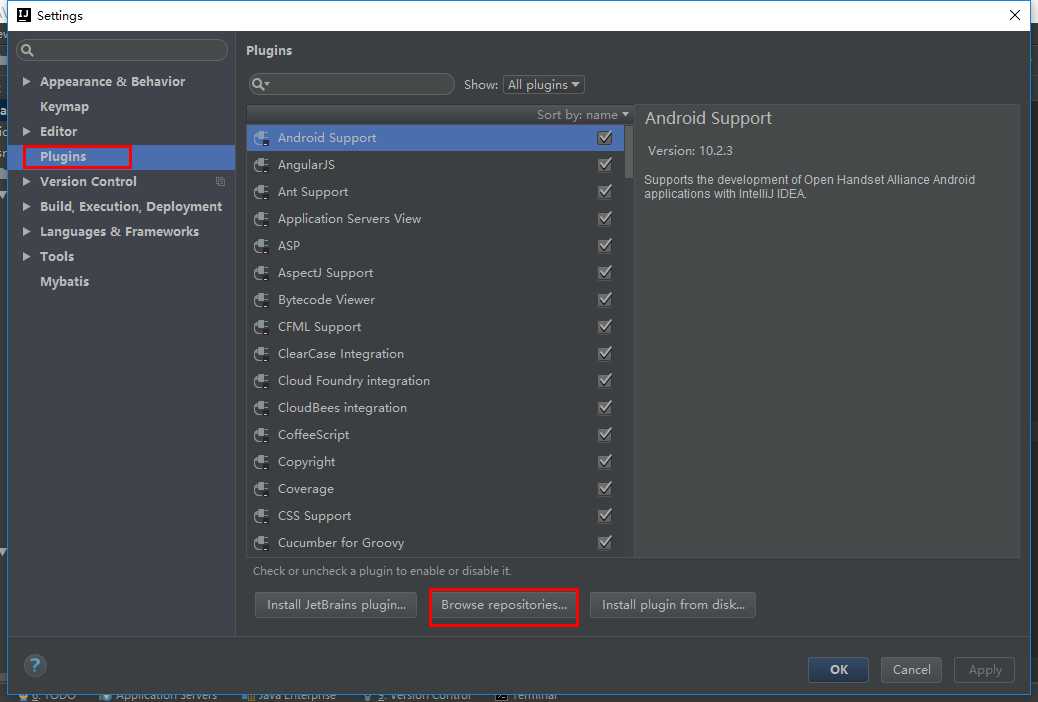Focus the plugins search field
Viewport: 1038px width, 702px height.
coord(352,84)
